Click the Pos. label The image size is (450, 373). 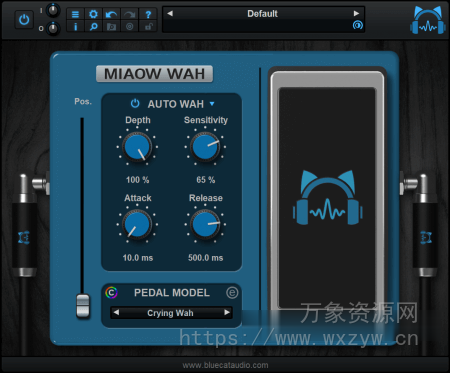[83, 101]
